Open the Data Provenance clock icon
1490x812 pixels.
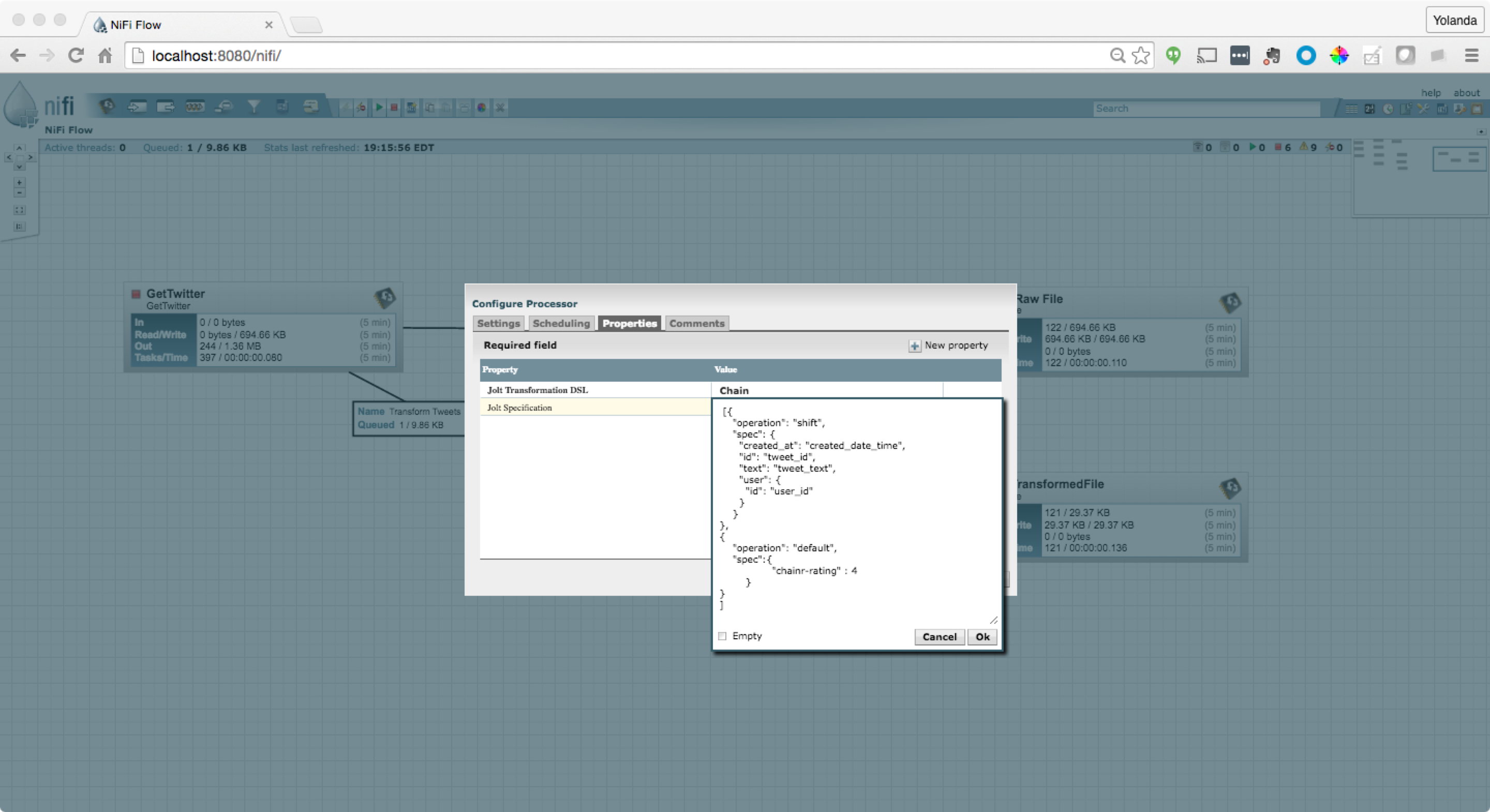(x=1388, y=109)
